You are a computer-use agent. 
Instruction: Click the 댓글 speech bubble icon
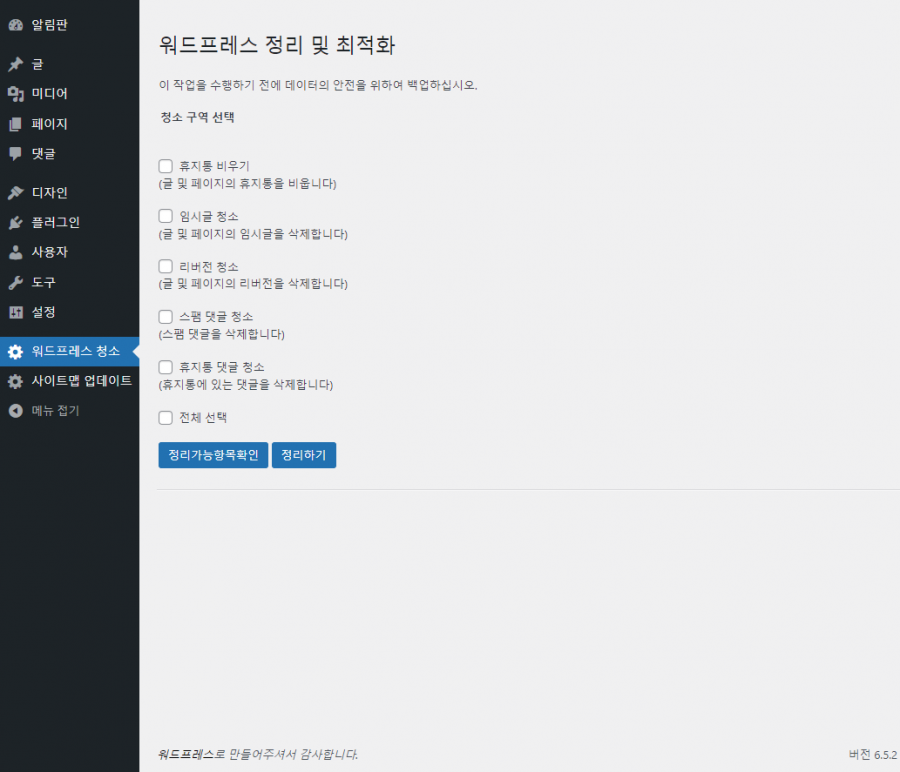click(15, 154)
